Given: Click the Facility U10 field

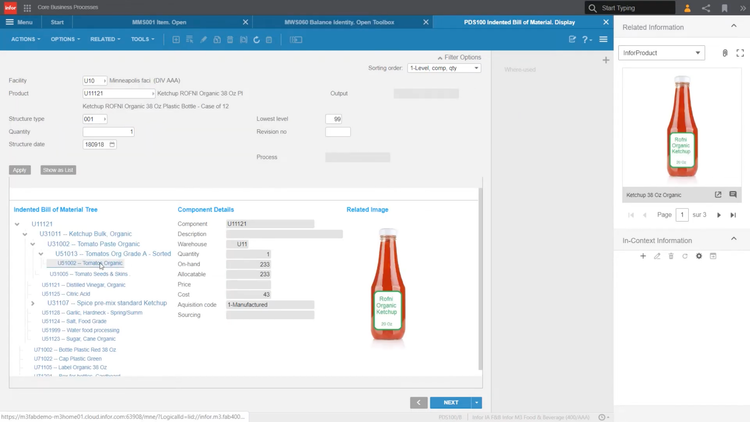Looking at the screenshot, I should pyautogui.click(x=94, y=80).
